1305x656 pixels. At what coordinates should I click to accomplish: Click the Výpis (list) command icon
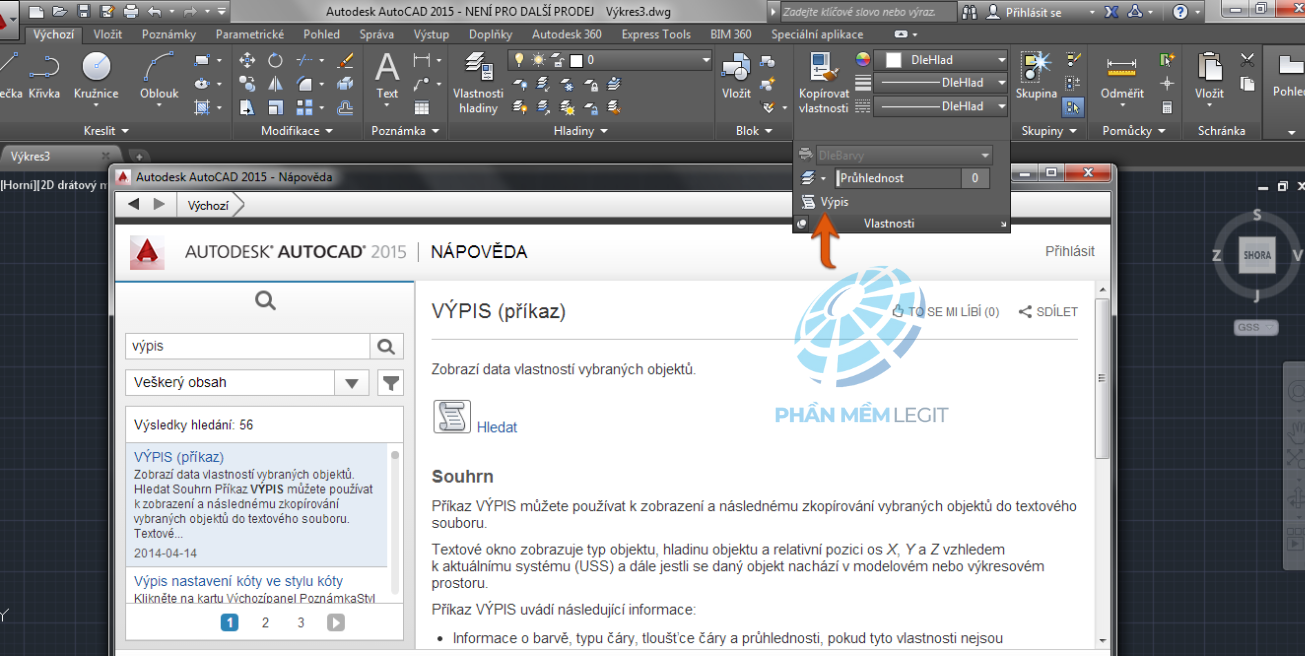[x=808, y=201]
